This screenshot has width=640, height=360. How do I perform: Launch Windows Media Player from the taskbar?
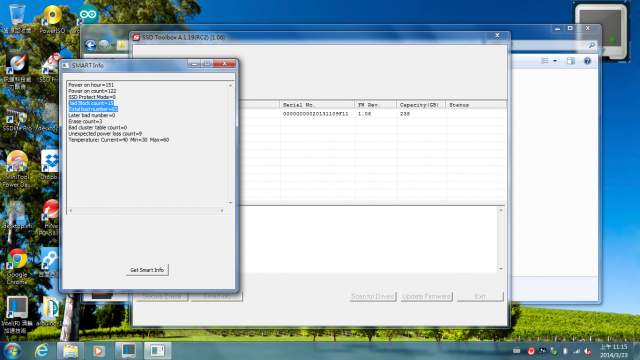click(98, 351)
